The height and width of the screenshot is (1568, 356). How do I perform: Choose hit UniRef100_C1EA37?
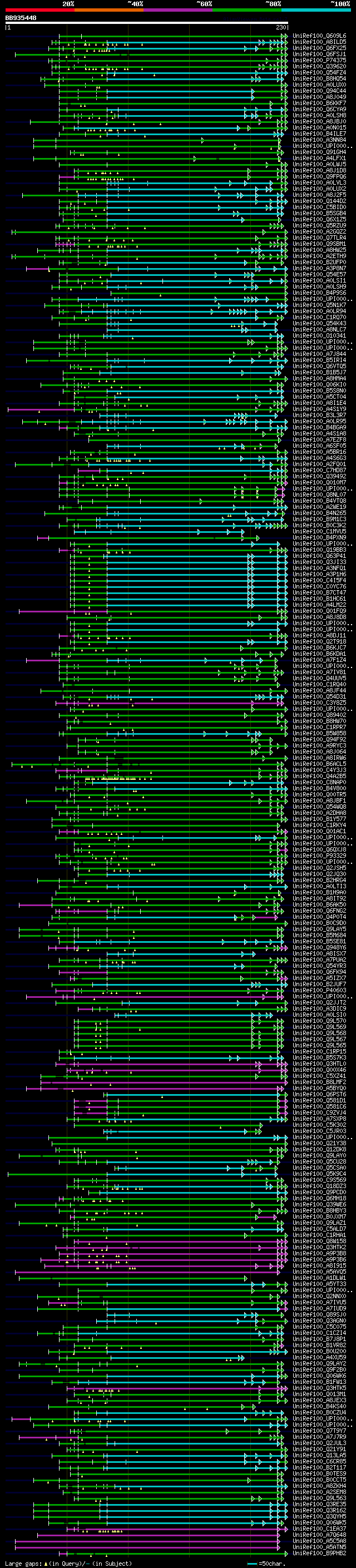pos(319,1529)
